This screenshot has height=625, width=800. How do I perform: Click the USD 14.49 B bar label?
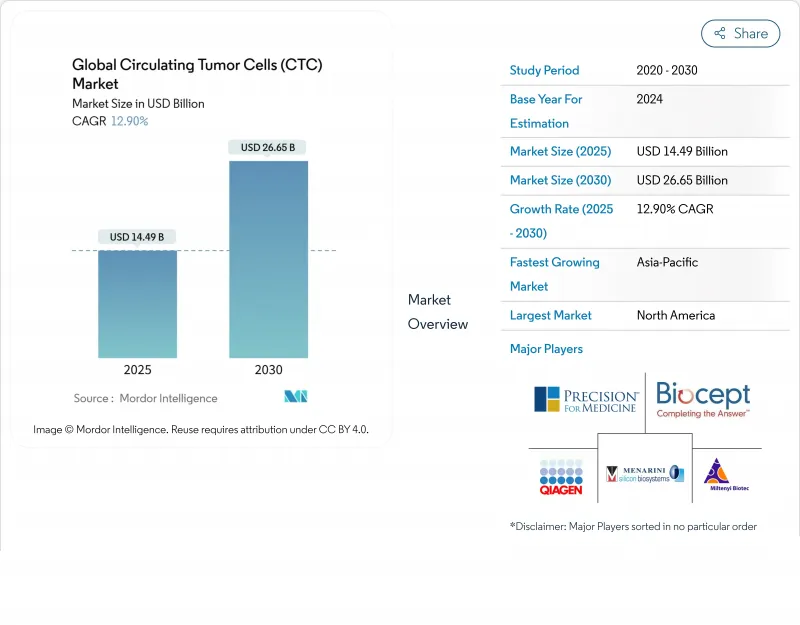(137, 237)
